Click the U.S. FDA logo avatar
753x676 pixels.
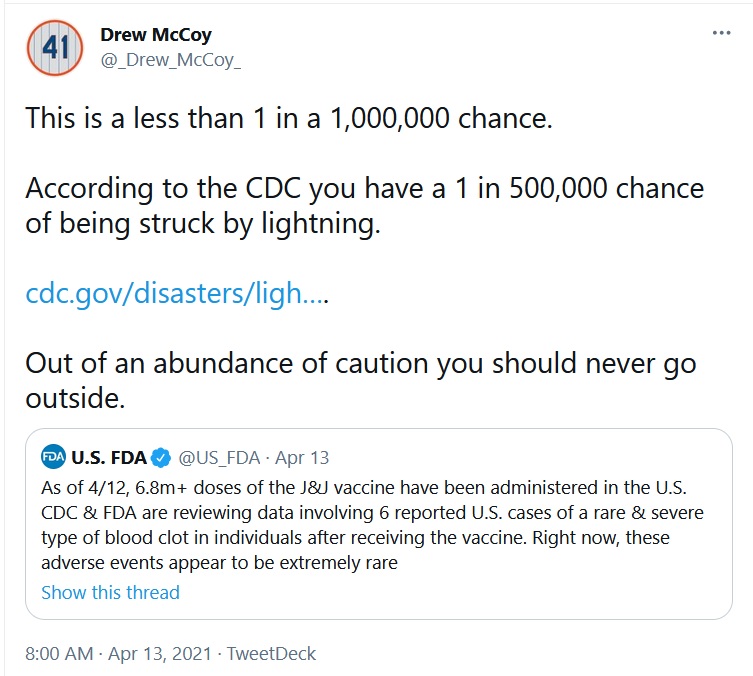pos(53,457)
